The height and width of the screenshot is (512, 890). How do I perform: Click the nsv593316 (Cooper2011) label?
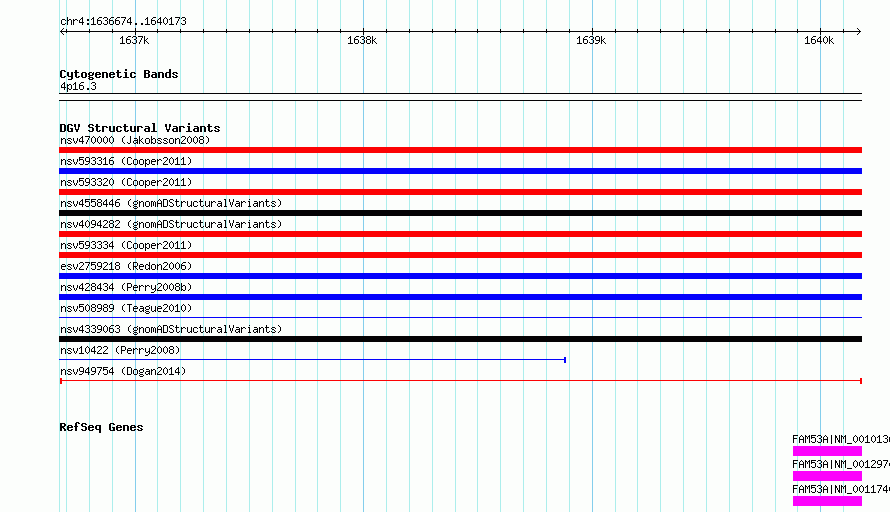click(x=126, y=161)
